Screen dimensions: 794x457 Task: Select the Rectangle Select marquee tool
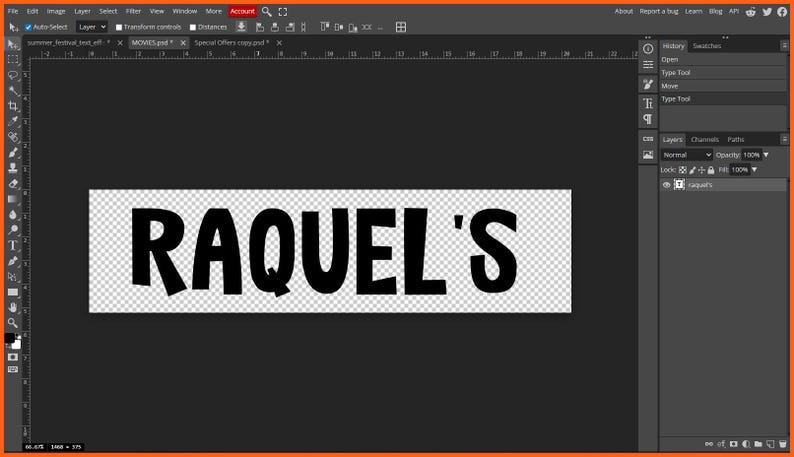[13, 60]
